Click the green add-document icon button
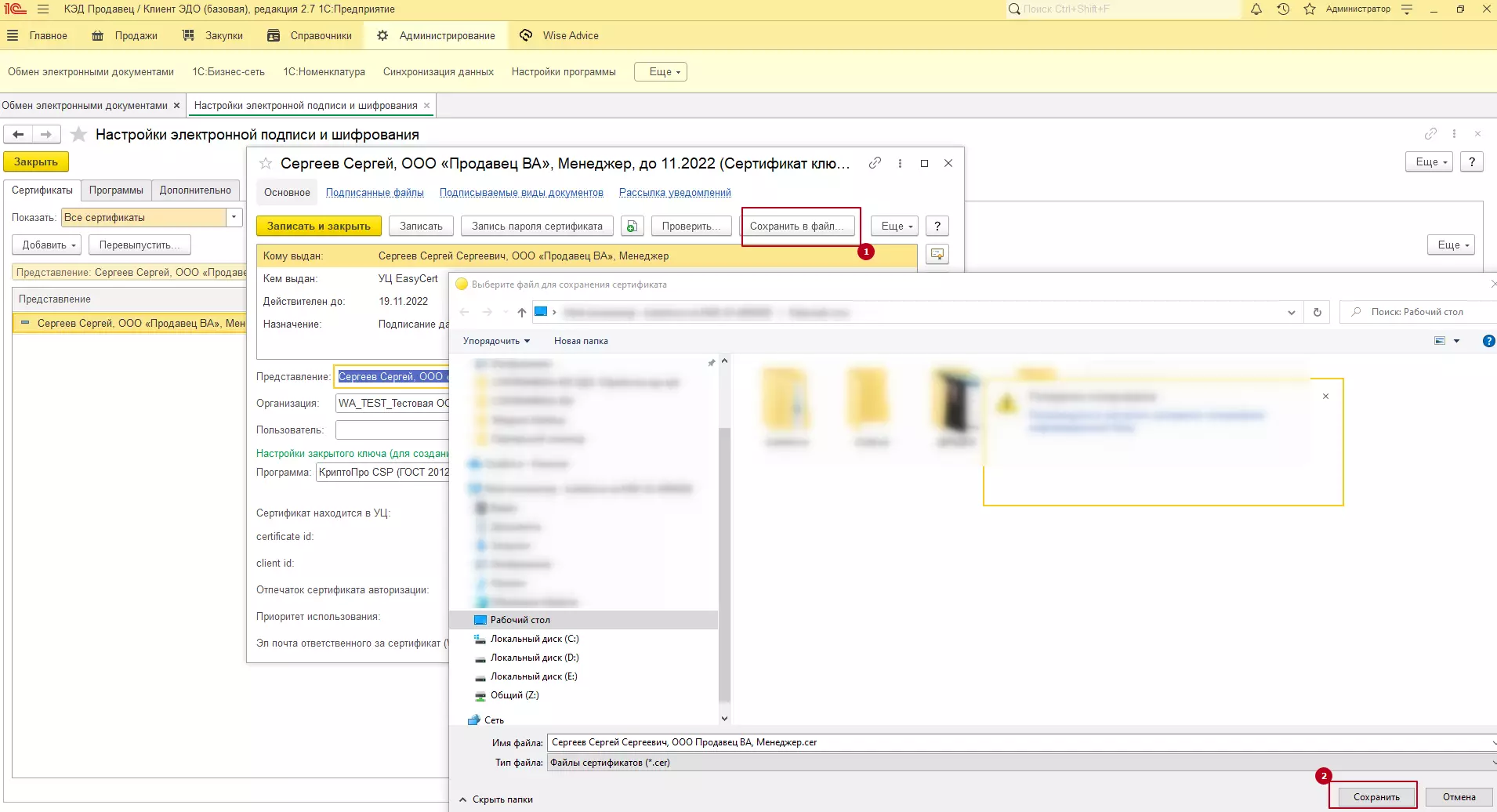1497x812 pixels. [632, 227]
